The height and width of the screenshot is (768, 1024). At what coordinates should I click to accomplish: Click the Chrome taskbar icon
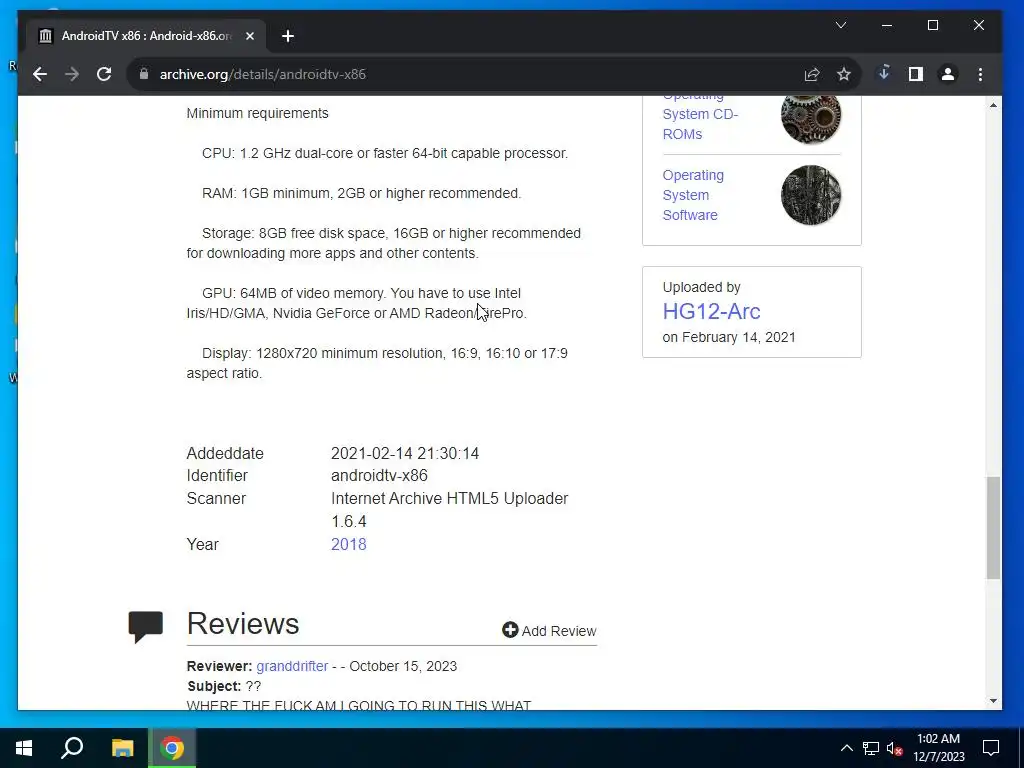point(172,748)
